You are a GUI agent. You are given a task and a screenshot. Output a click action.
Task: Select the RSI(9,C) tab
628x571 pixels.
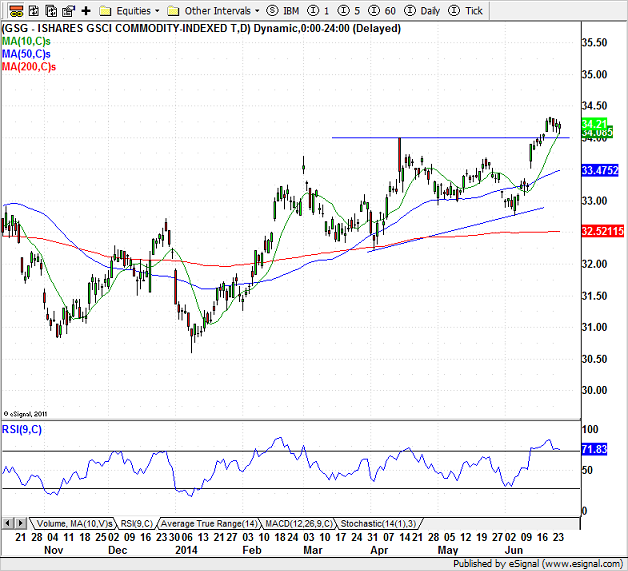click(137, 523)
